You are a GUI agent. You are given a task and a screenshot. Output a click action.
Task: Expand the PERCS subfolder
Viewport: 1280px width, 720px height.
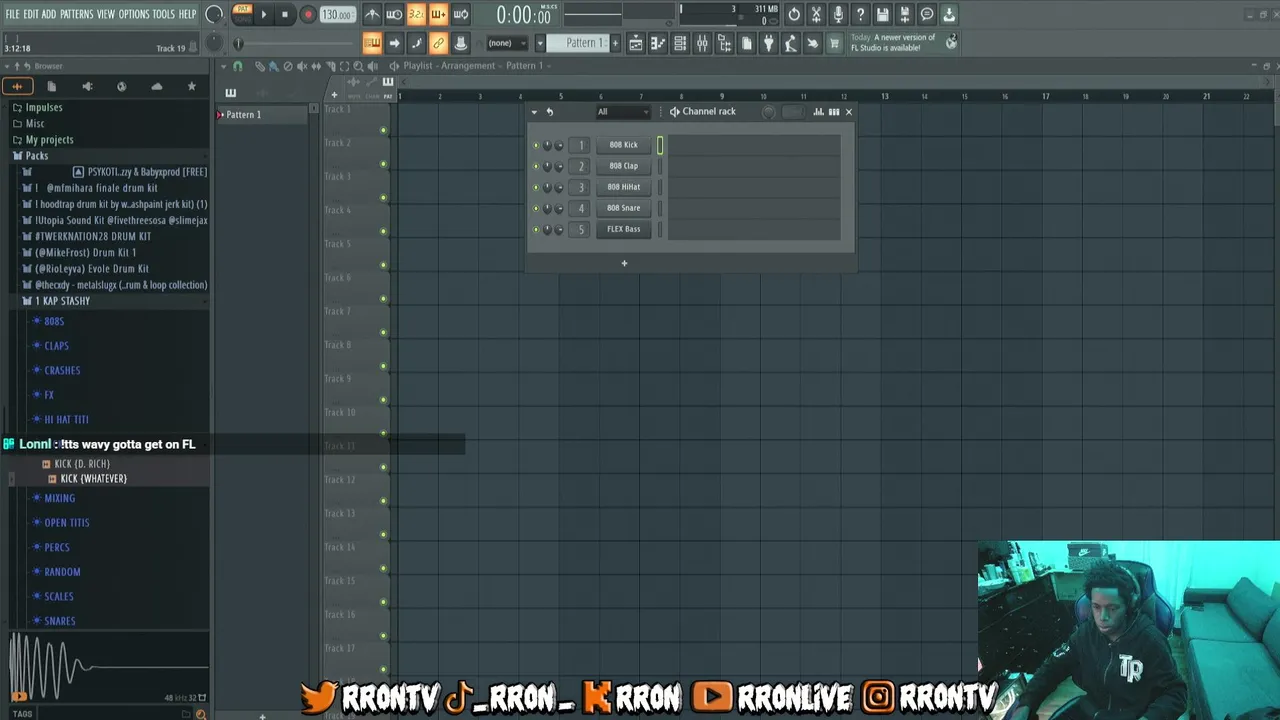click(57, 547)
